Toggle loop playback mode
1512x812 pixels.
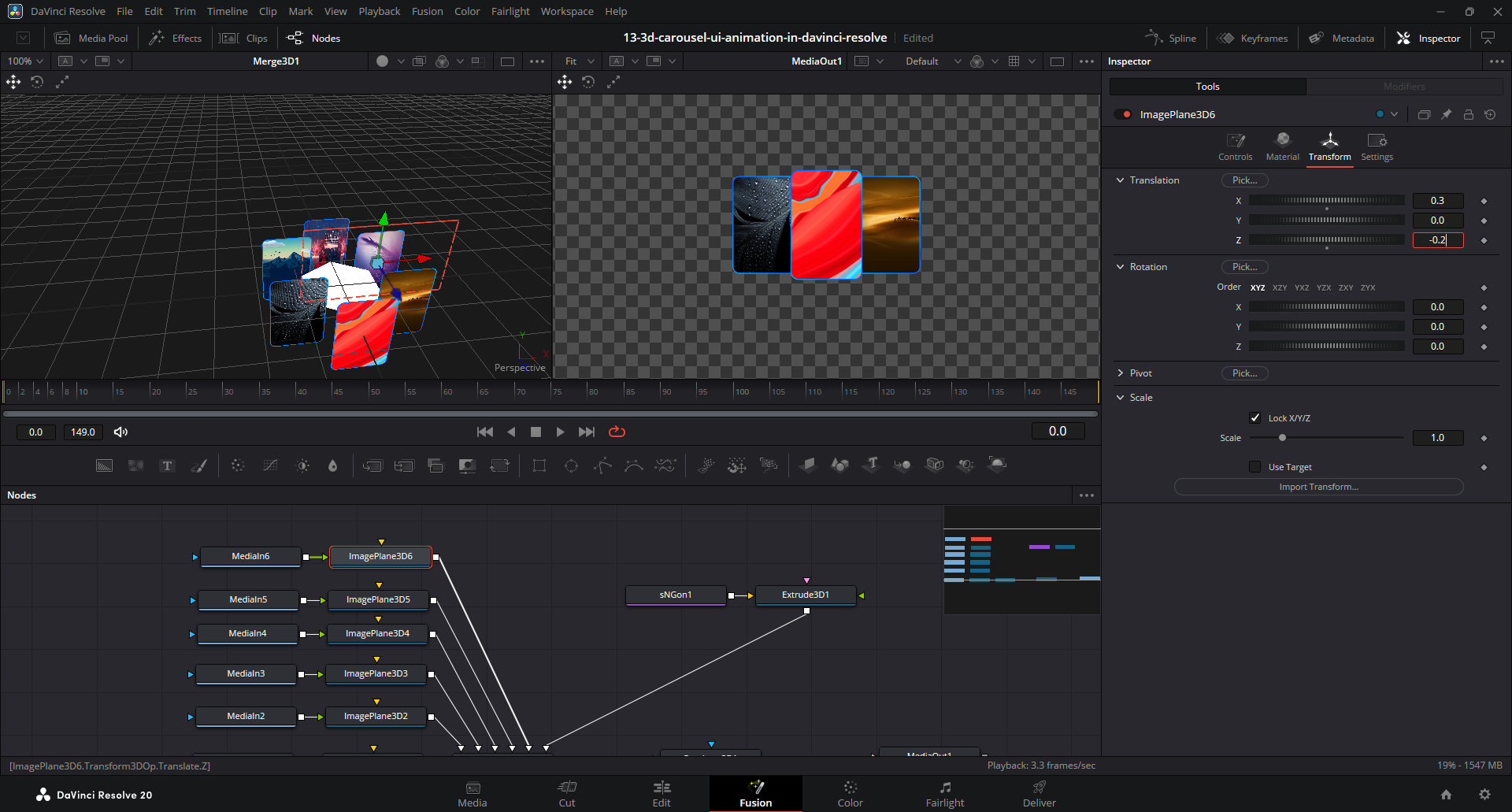point(617,432)
